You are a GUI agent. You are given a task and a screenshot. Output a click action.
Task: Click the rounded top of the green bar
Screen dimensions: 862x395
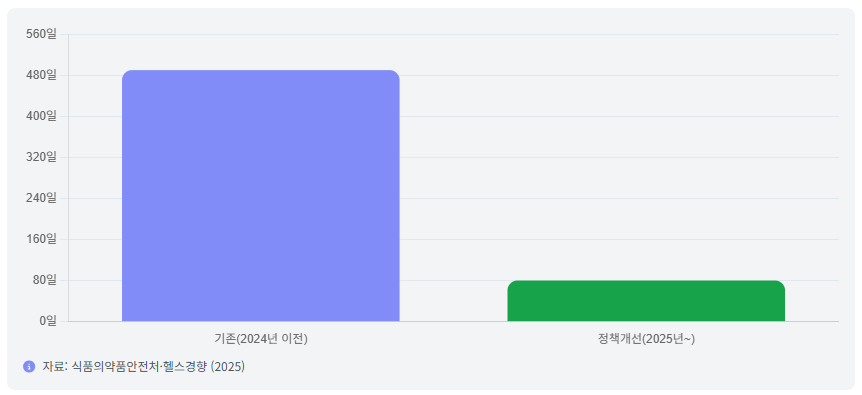[646, 283]
